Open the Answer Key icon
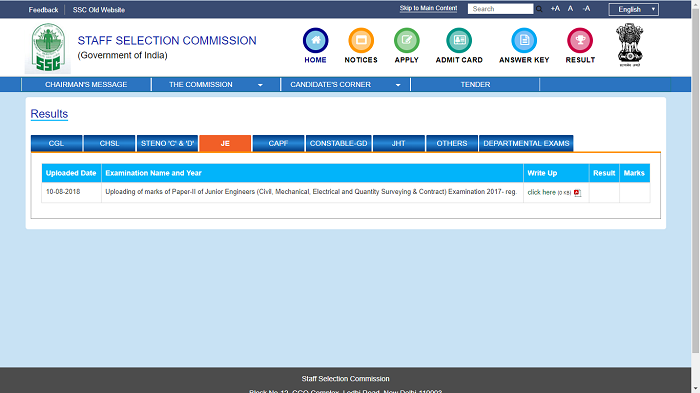 coord(524,41)
